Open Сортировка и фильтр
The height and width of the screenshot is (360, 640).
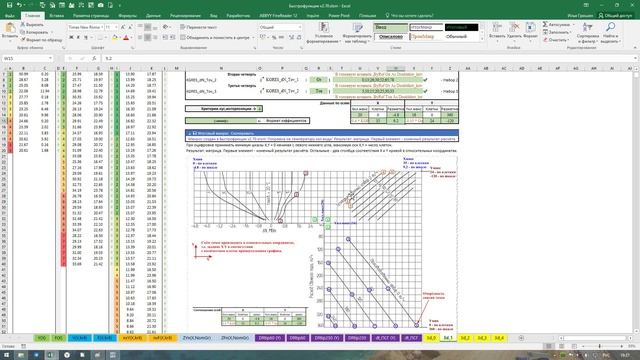[588, 33]
